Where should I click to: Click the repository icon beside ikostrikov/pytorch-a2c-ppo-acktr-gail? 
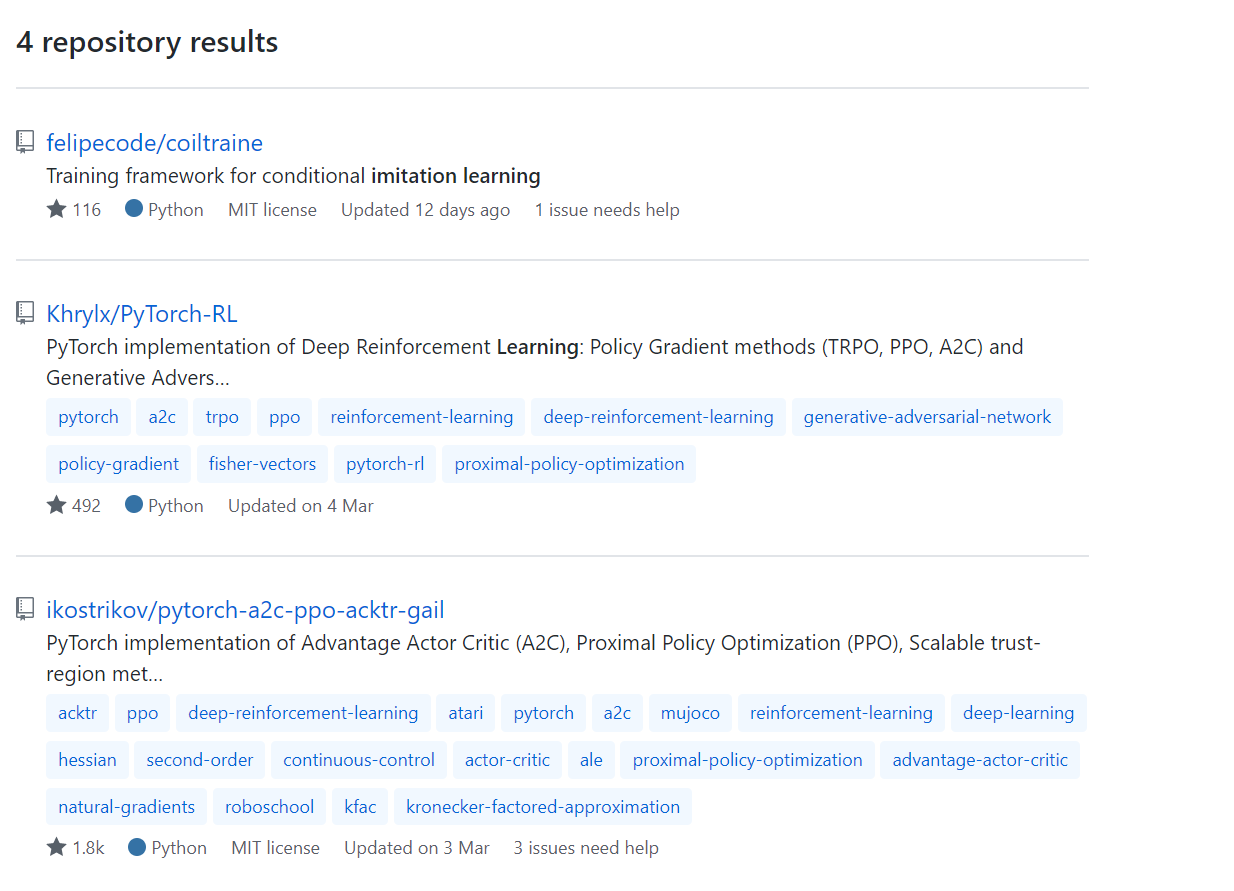click(x=25, y=610)
